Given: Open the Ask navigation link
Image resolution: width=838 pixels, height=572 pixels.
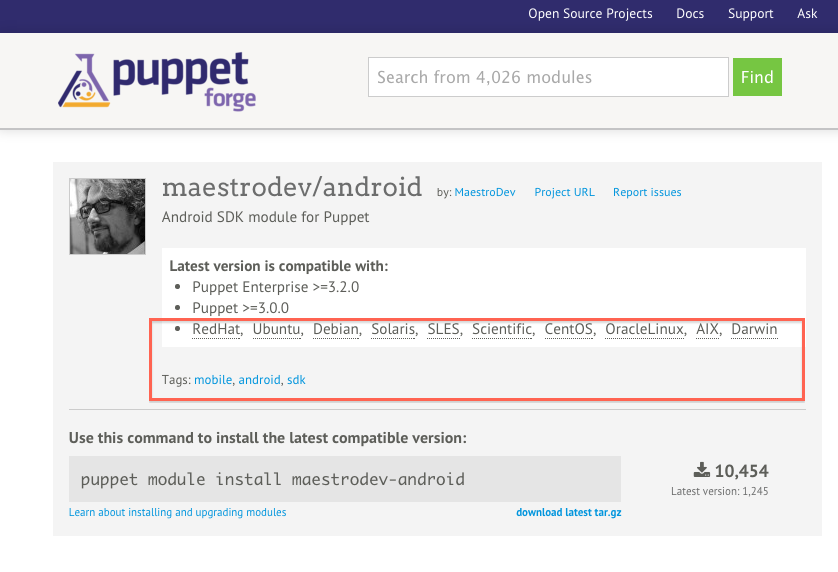Looking at the screenshot, I should [x=807, y=14].
